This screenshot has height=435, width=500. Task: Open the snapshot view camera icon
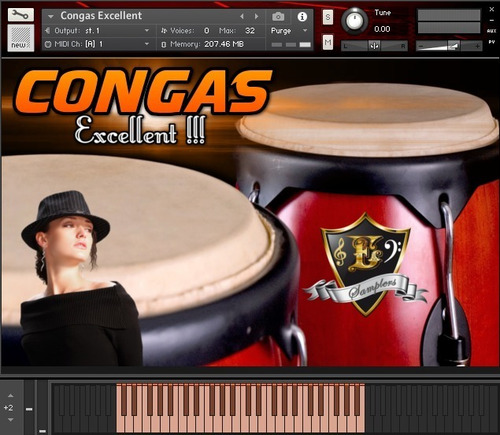tap(278, 16)
